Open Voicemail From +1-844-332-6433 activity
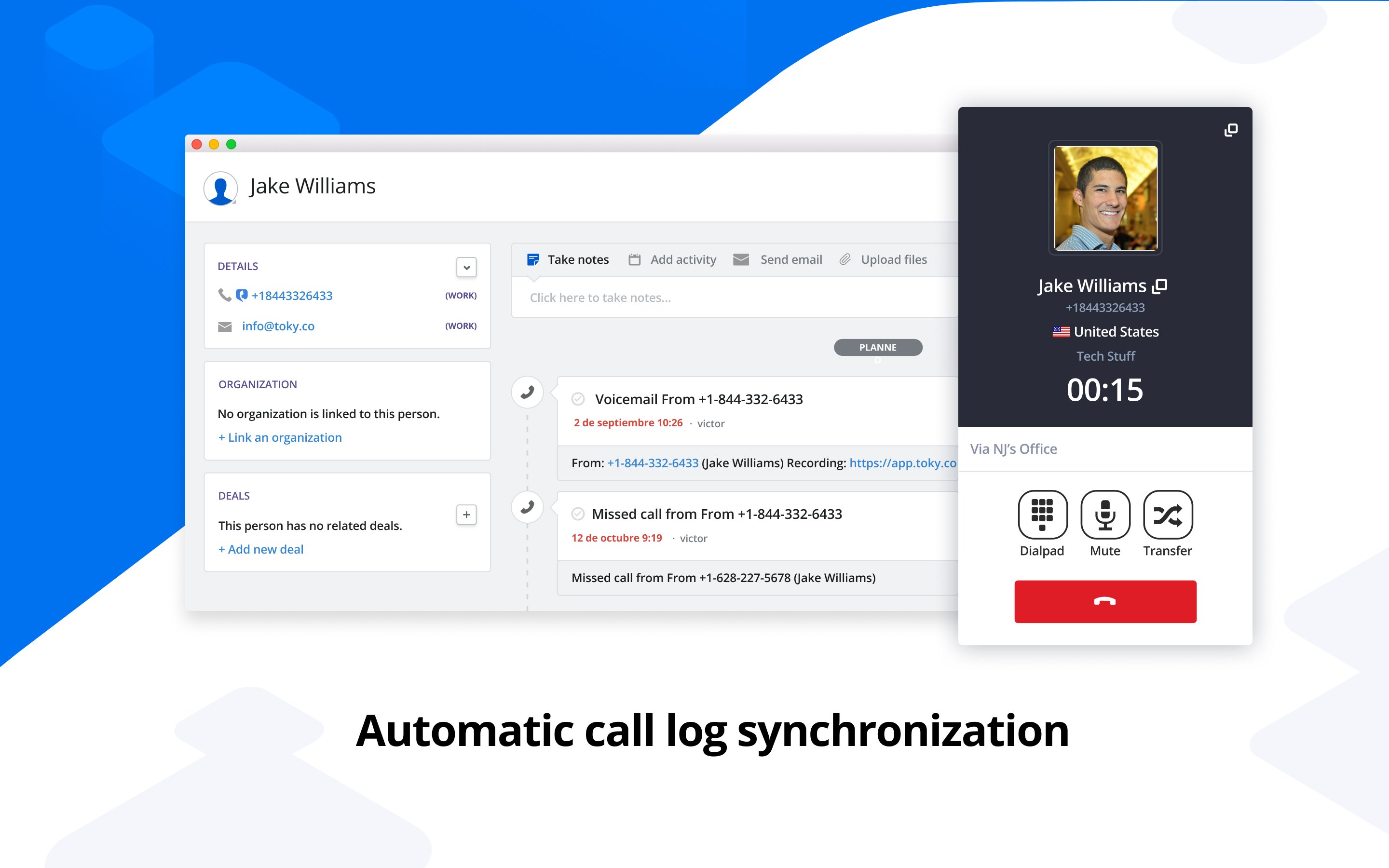The image size is (1389, 868). pos(699,399)
